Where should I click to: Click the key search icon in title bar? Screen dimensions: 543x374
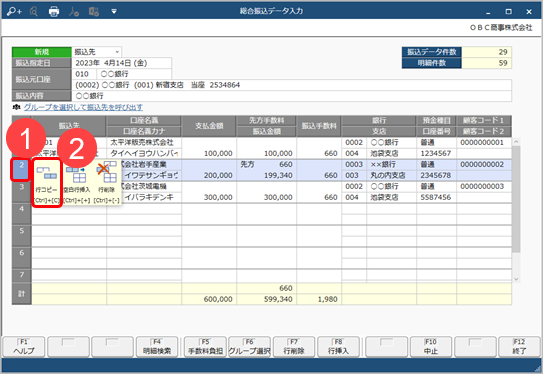click(x=14, y=11)
